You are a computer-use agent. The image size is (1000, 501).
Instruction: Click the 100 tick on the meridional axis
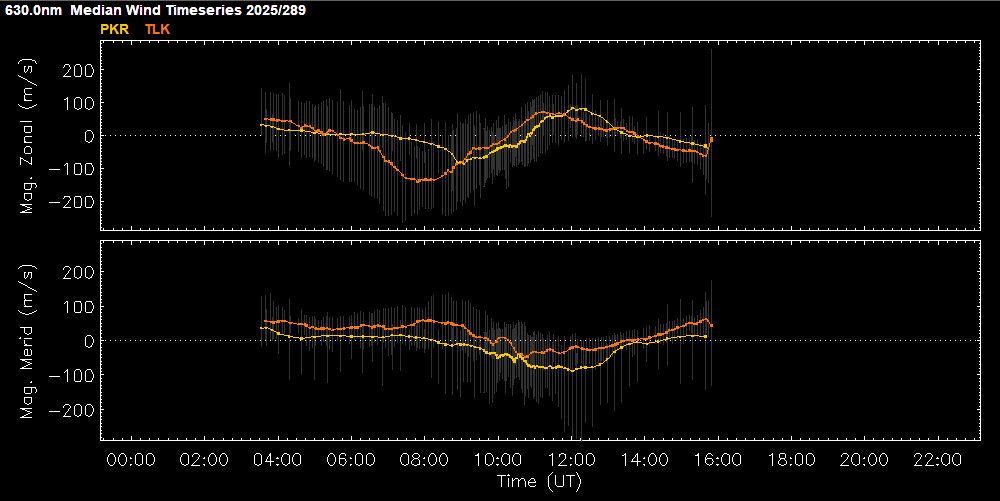(80, 307)
